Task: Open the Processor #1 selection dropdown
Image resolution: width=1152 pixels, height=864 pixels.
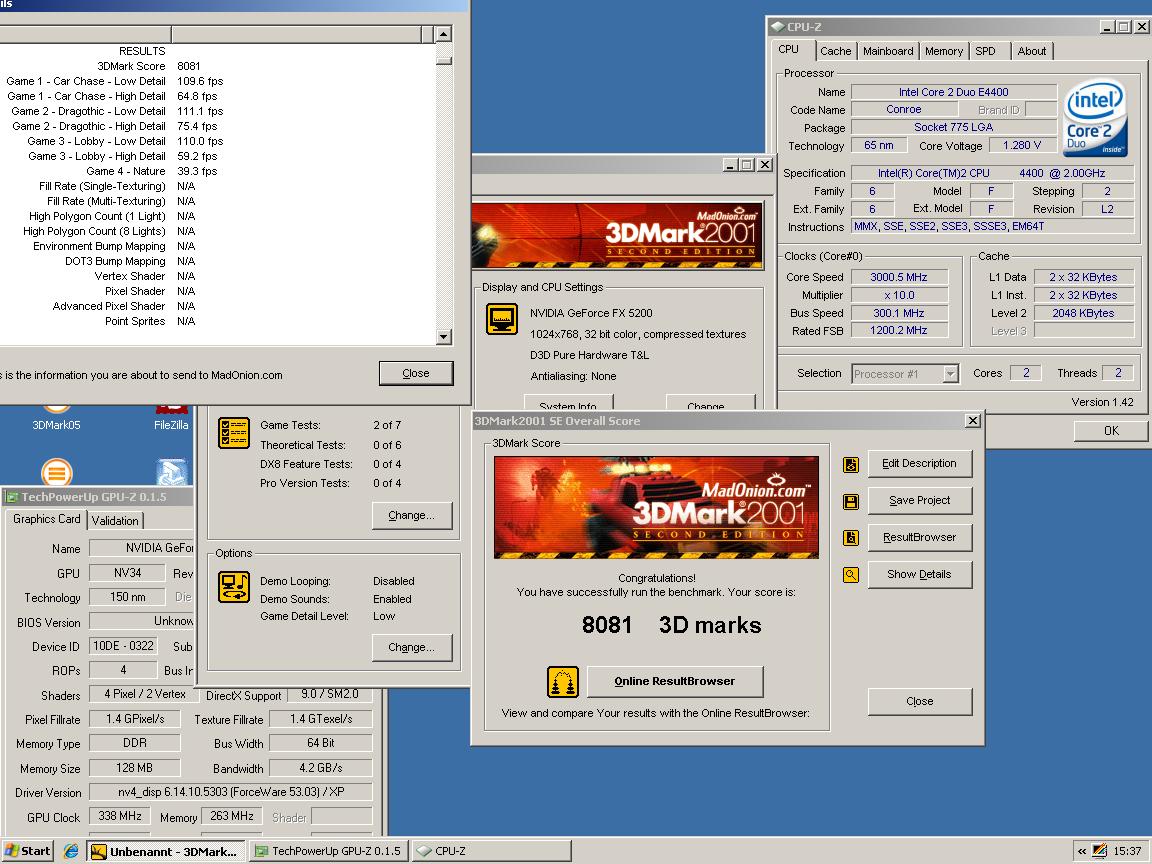Action: pyautogui.click(x=951, y=374)
